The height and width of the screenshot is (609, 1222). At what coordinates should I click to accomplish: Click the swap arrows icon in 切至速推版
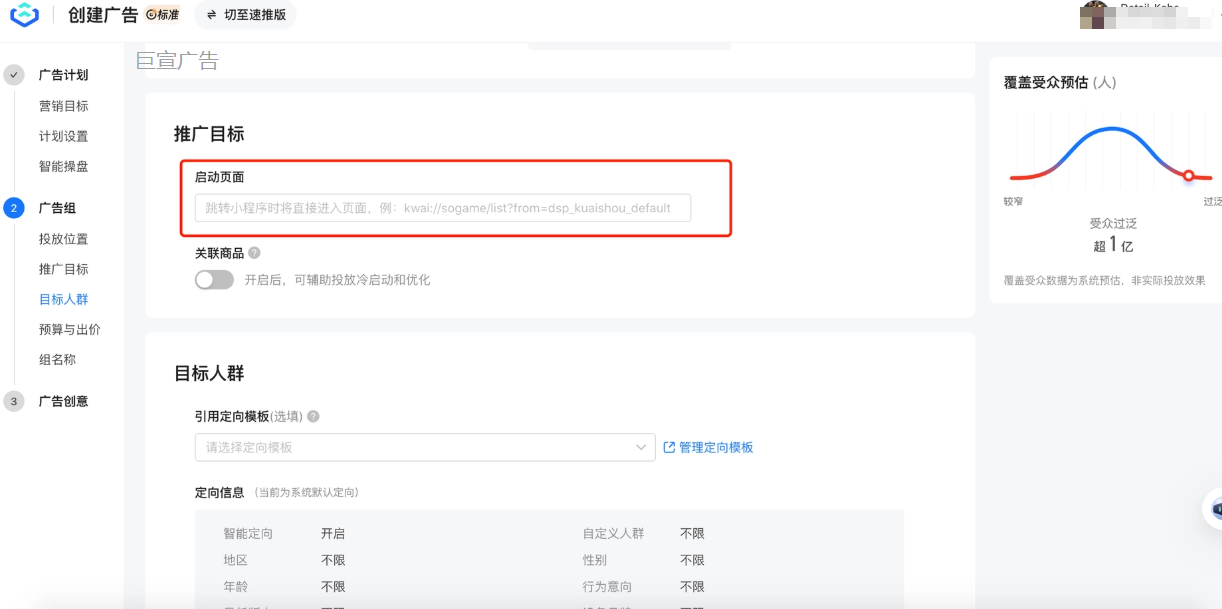click(213, 16)
